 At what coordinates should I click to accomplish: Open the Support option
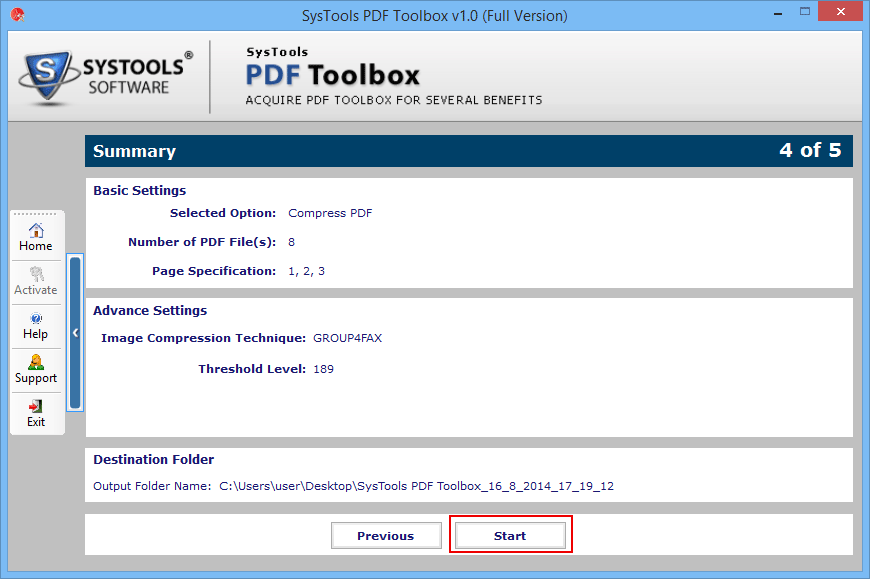tap(36, 369)
